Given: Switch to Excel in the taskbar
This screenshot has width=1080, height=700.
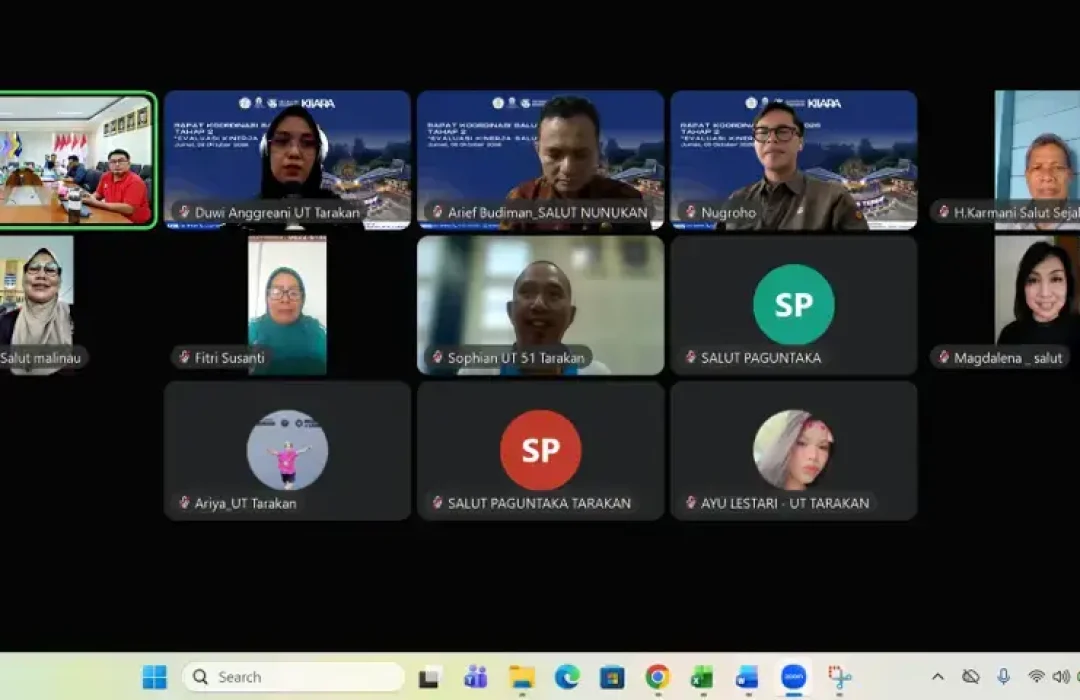Looking at the screenshot, I should point(703,678).
